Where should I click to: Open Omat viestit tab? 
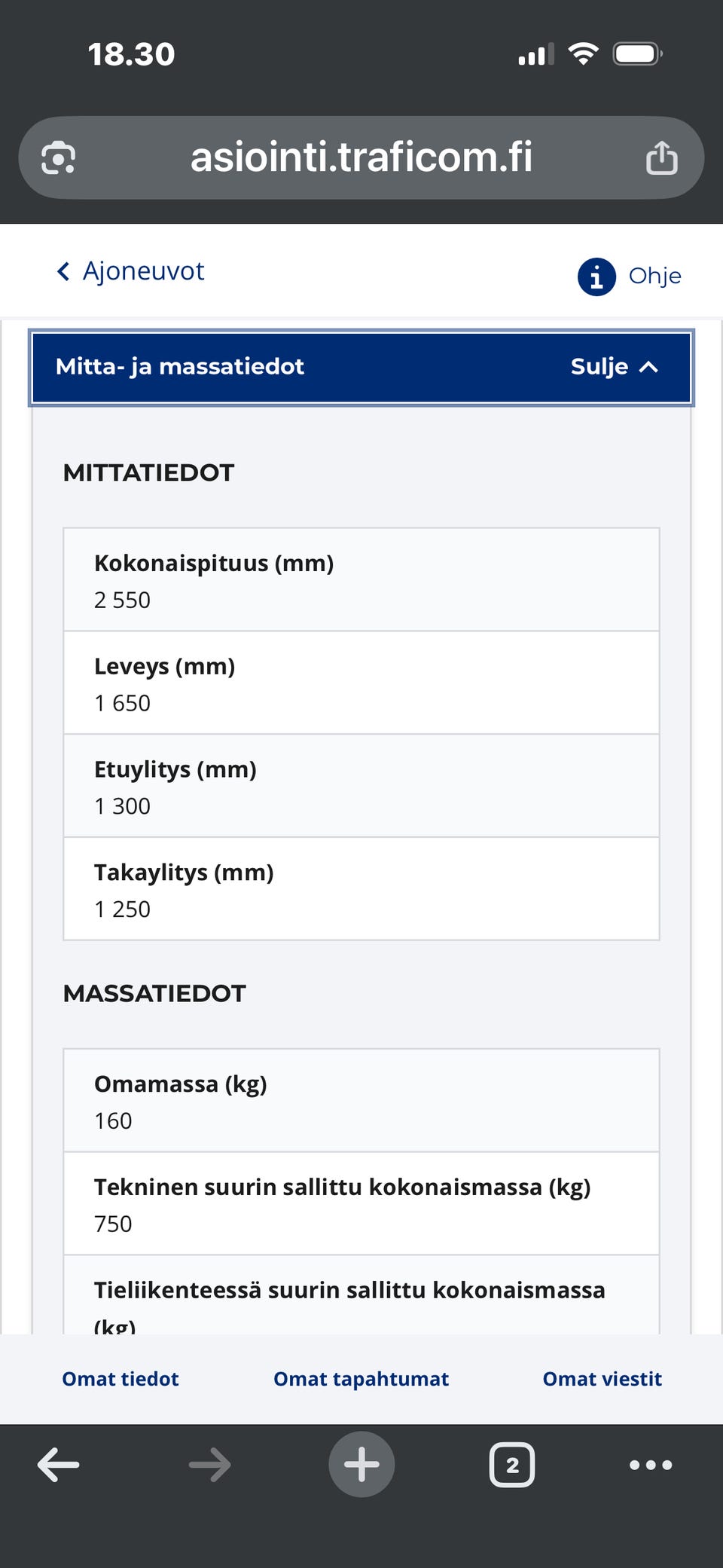point(602,1379)
